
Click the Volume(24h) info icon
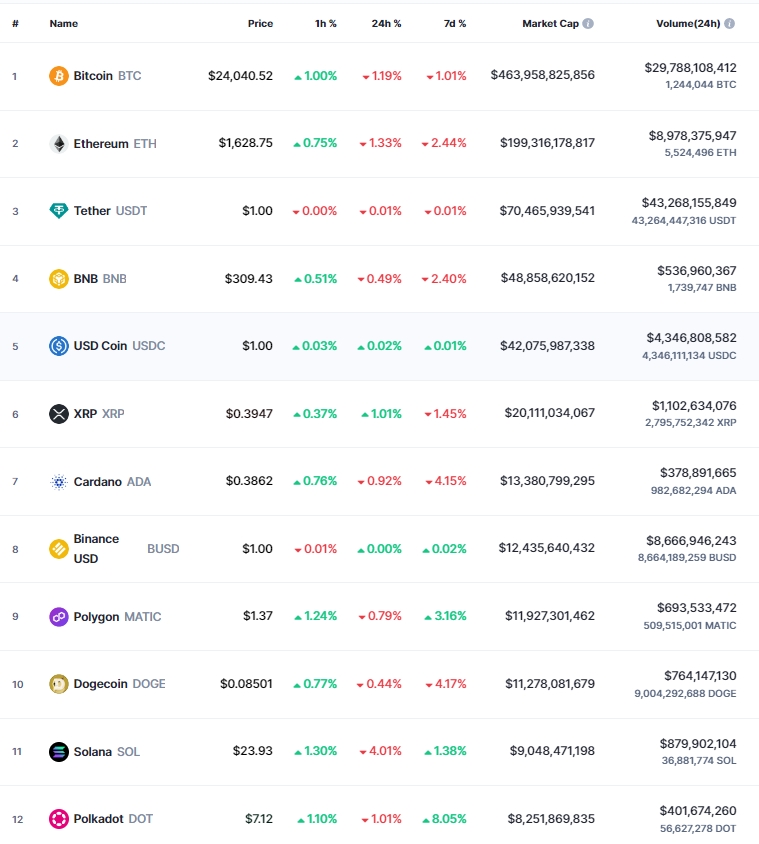pyautogui.click(x=729, y=24)
